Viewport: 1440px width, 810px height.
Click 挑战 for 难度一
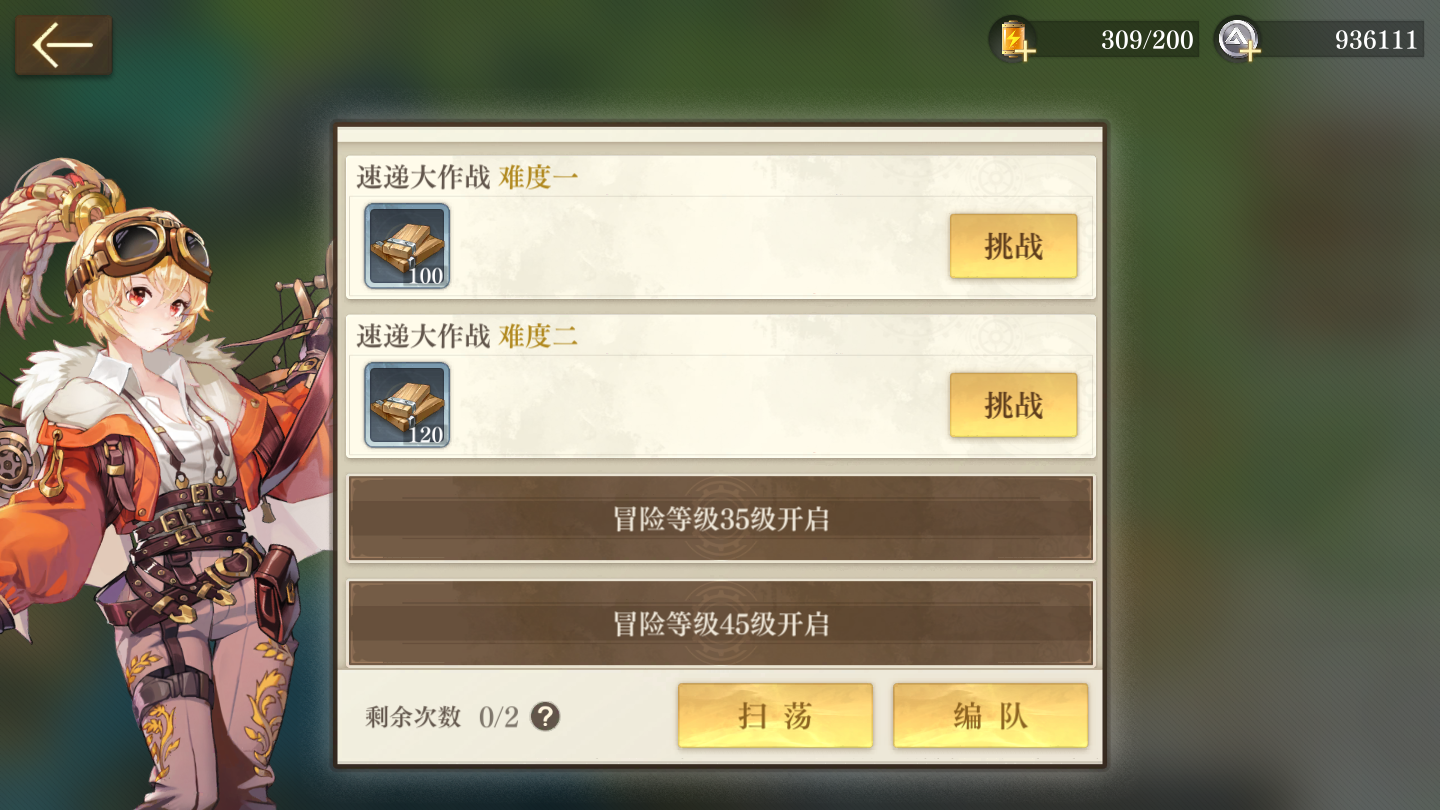pyautogui.click(x=1013, y=246)
